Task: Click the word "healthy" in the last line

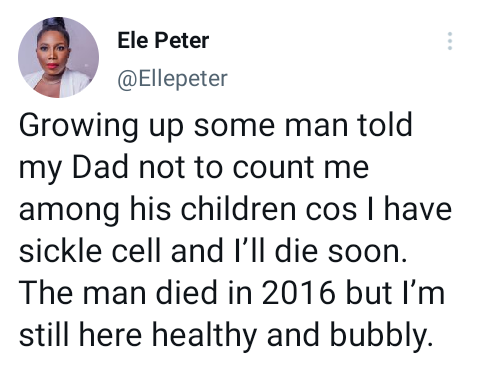Action: 204,336
